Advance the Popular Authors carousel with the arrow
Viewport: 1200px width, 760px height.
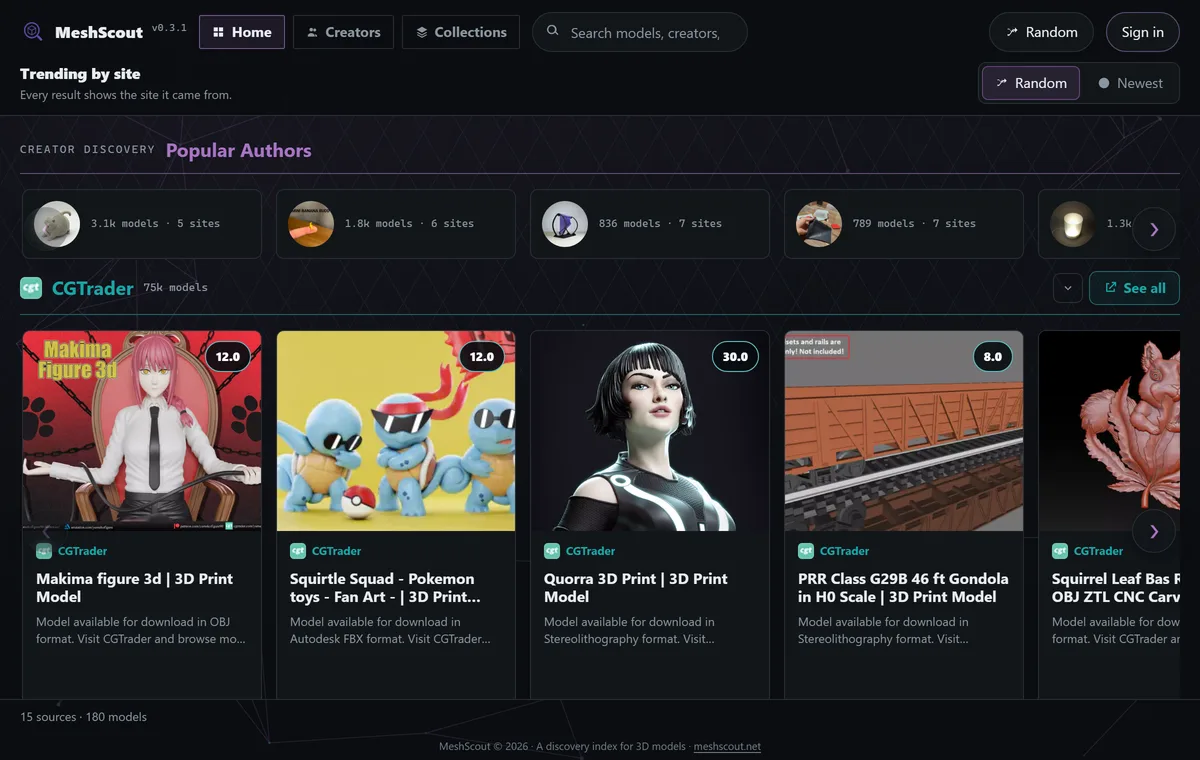1154,229
